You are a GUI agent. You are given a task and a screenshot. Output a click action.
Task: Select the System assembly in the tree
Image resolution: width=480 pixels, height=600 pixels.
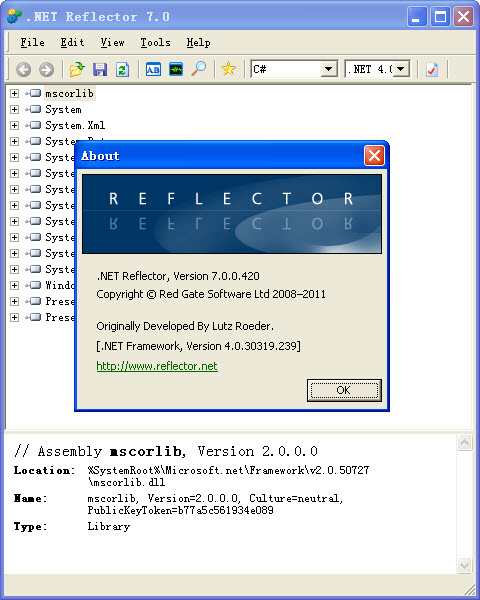point(63,109)
